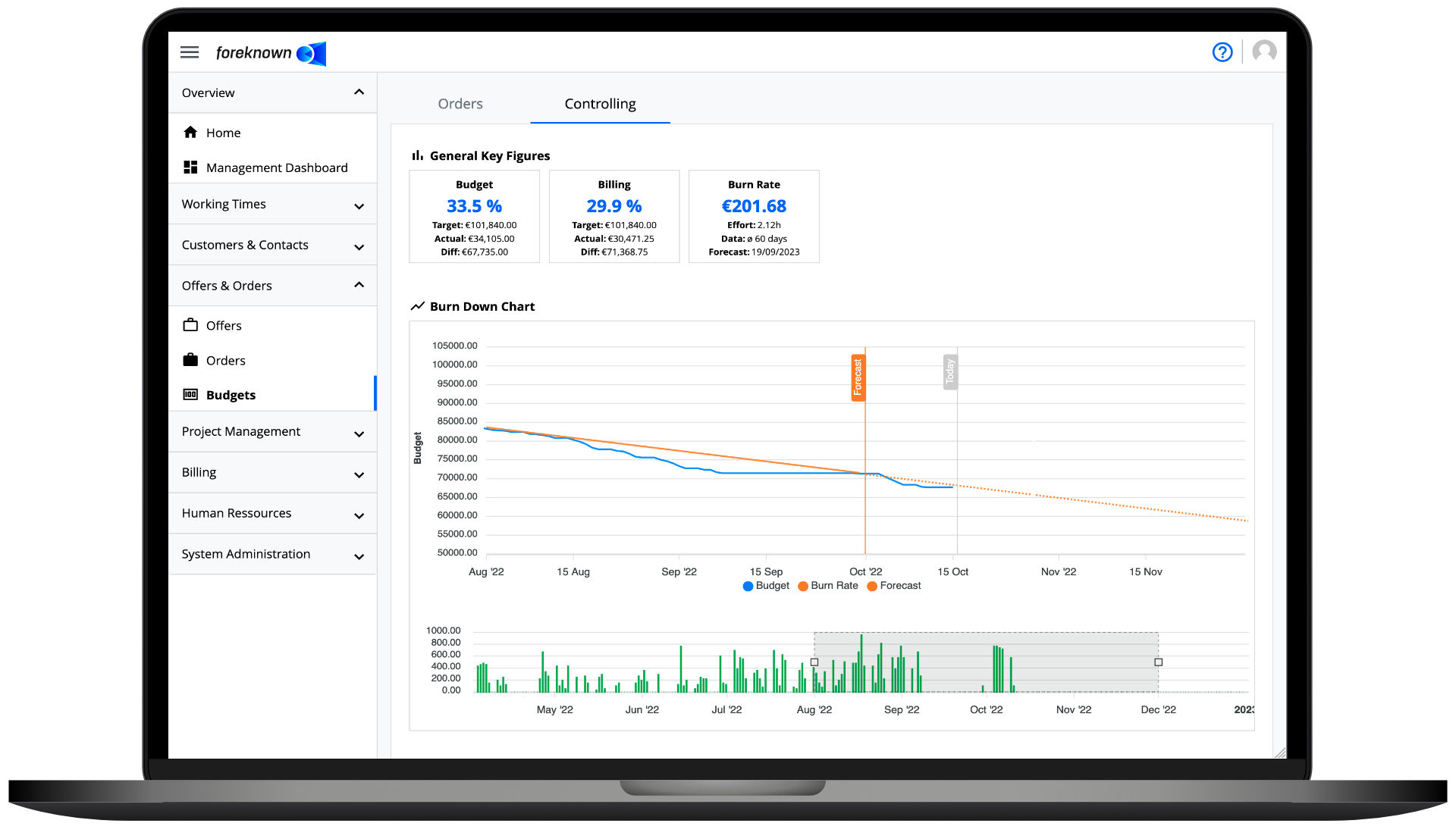The image size is (1456, 839).
Task: Click the Billing Actual €30,471.25 line
Action: (x=614, y=239)
